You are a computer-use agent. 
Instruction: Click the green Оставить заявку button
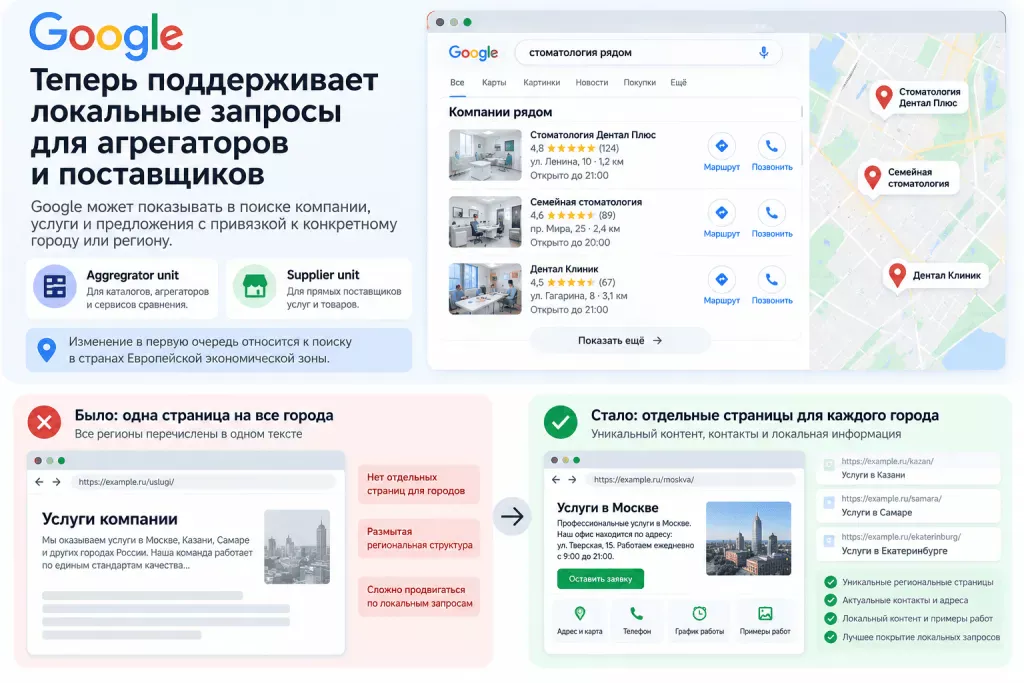(600, 579)
